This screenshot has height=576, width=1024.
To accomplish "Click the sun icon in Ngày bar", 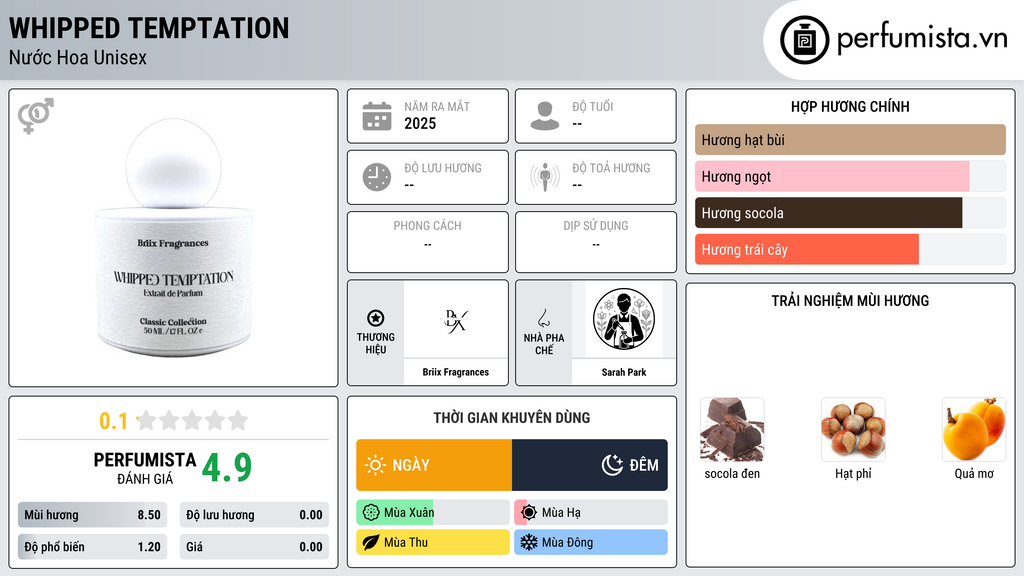I will 375,465.
